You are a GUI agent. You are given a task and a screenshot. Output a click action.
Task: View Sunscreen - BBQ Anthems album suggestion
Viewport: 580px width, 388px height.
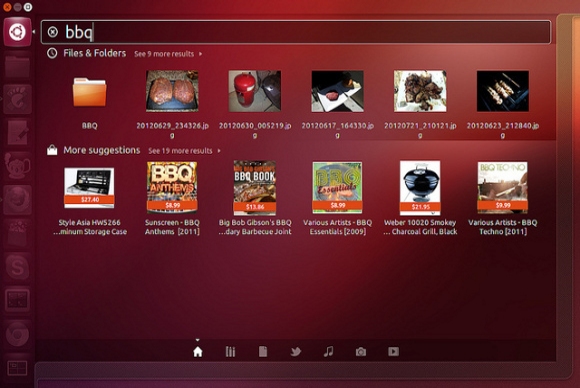(172, 199)
